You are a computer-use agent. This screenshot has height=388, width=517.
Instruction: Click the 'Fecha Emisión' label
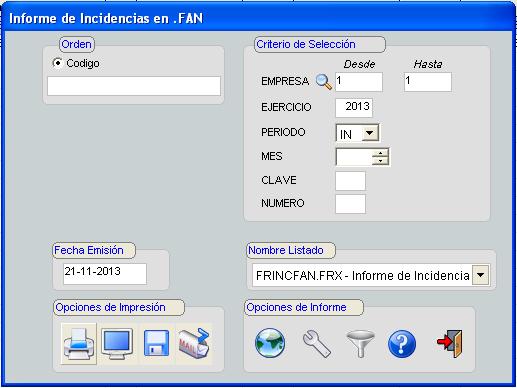tap(89, 250)
